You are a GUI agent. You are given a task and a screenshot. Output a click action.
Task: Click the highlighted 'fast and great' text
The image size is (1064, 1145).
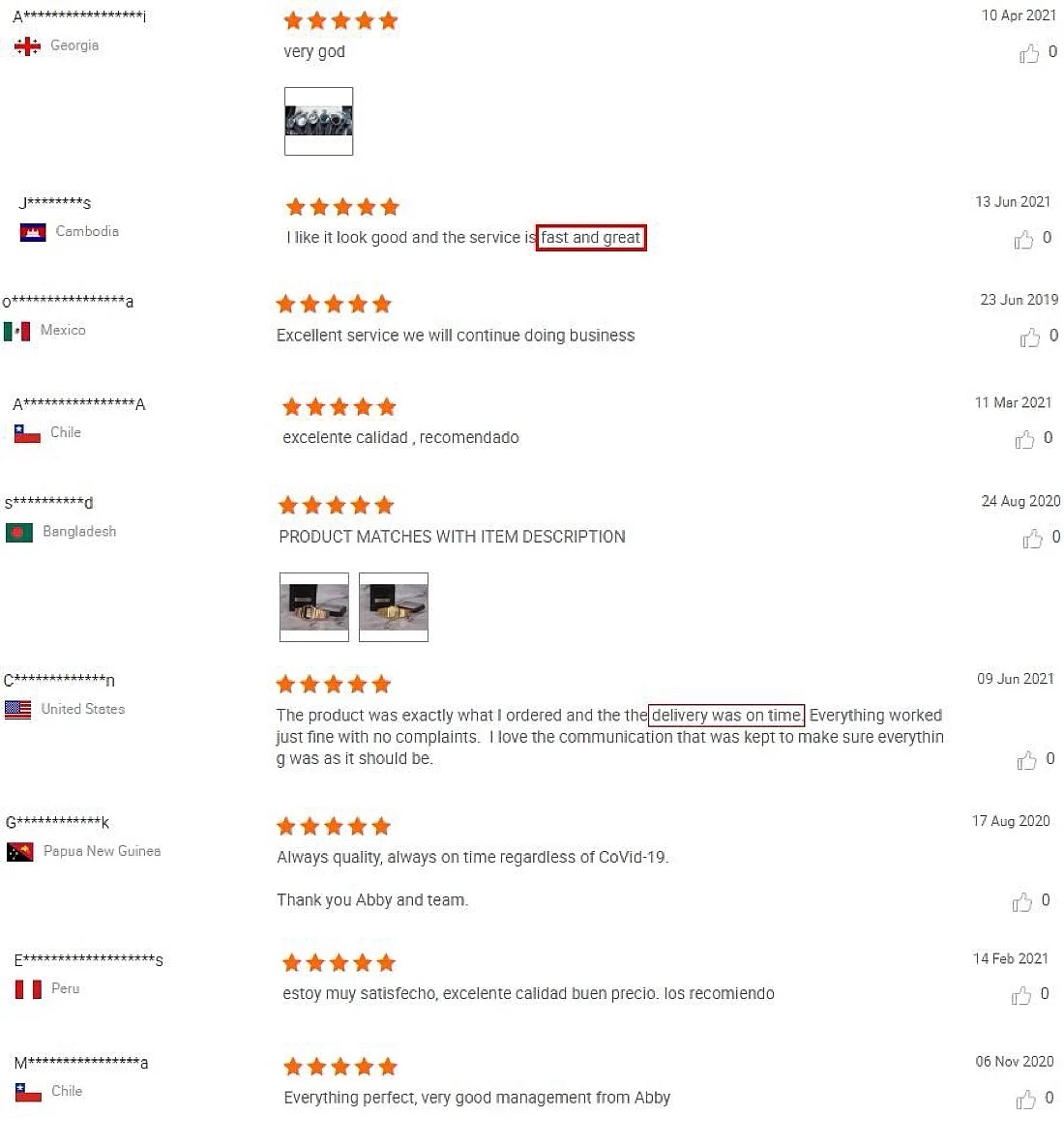tap(591, 237)
